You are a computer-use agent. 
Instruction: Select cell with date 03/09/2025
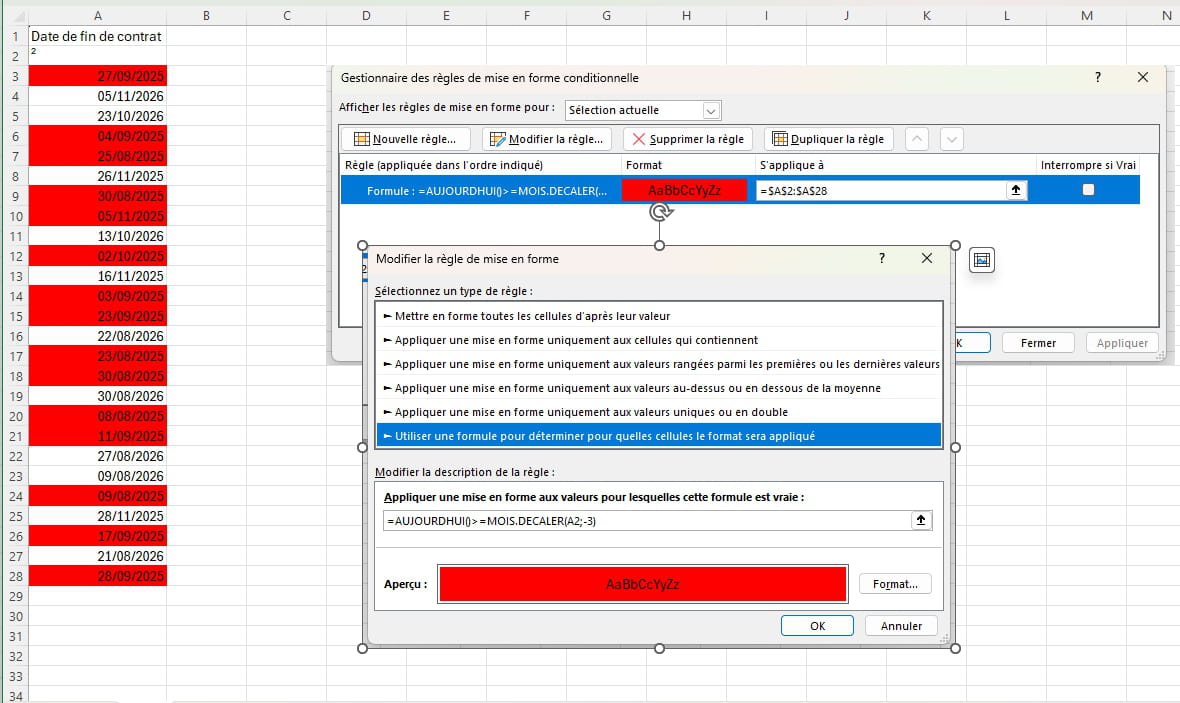[98, 297]
